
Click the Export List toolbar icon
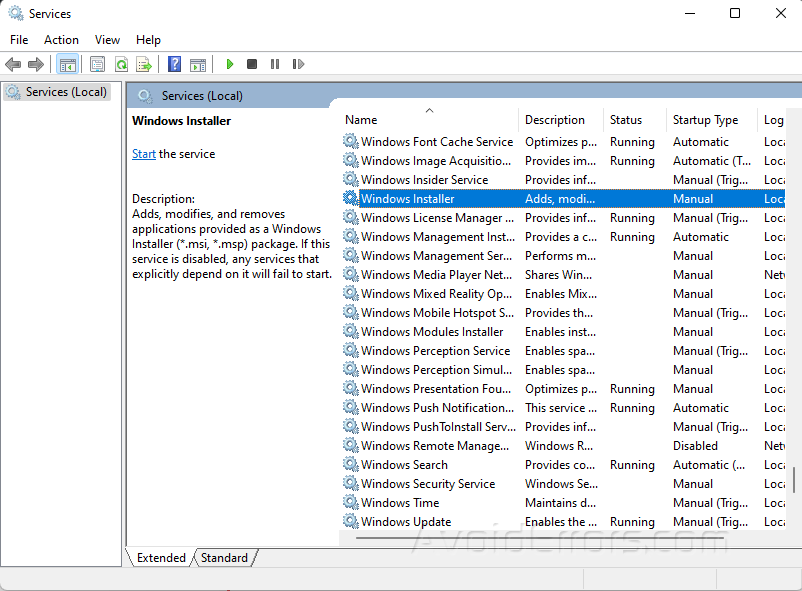(x=144, y=64)
